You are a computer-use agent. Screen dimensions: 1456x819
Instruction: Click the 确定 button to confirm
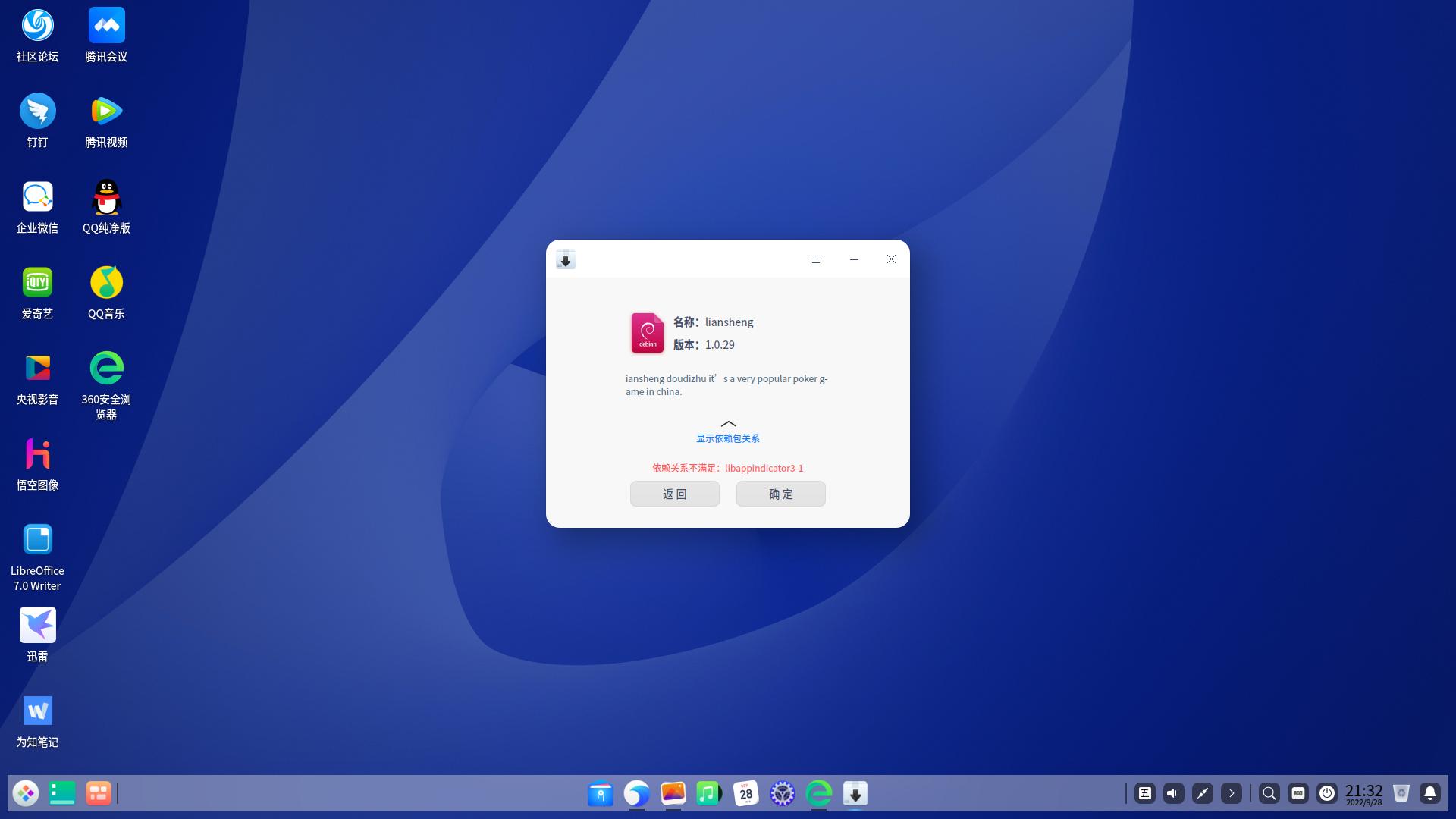pyautogui.click(x=780, y=494)
